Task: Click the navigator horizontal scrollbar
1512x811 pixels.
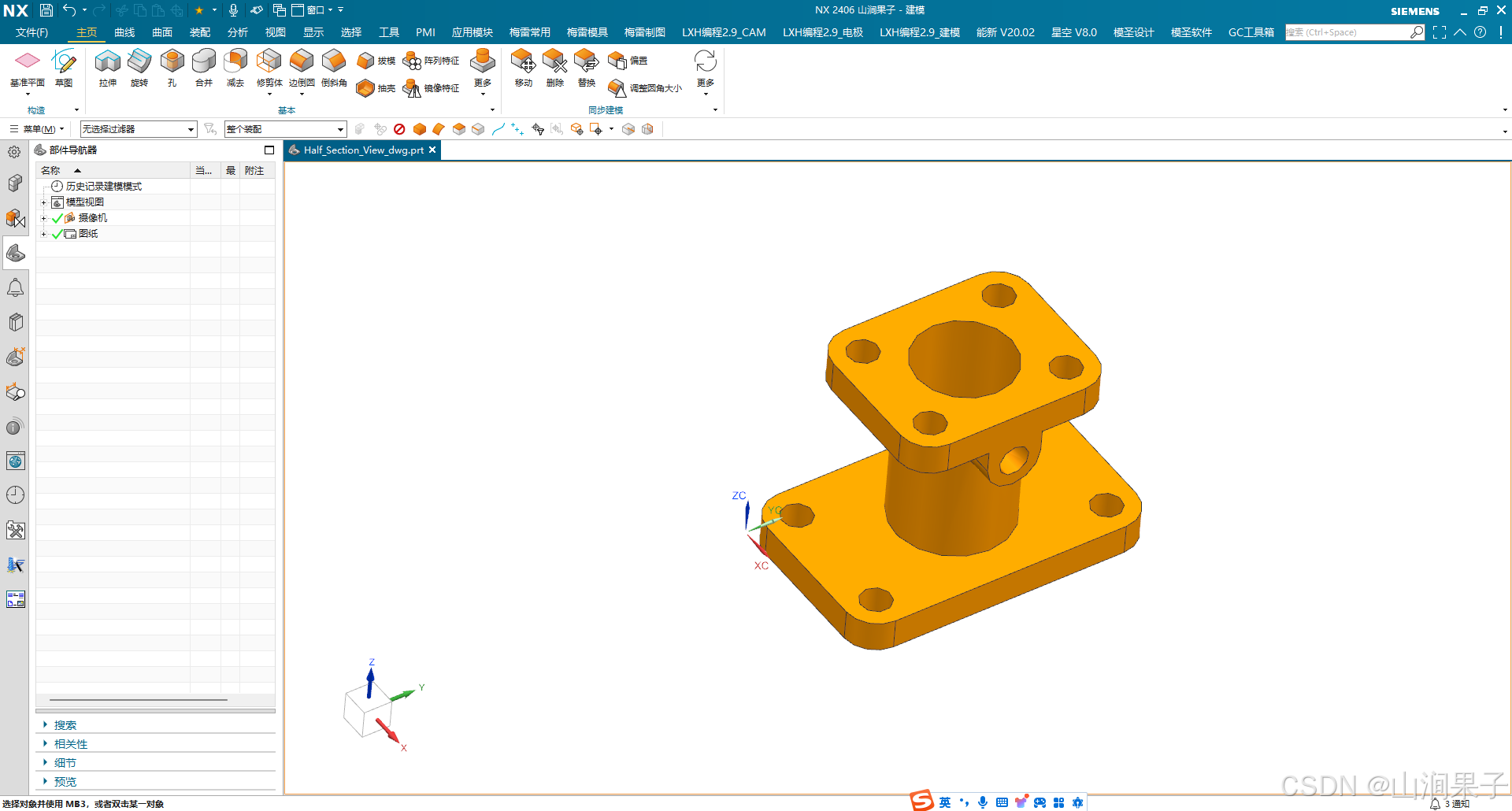Action: pyautogui.click(x=139, y=699)
